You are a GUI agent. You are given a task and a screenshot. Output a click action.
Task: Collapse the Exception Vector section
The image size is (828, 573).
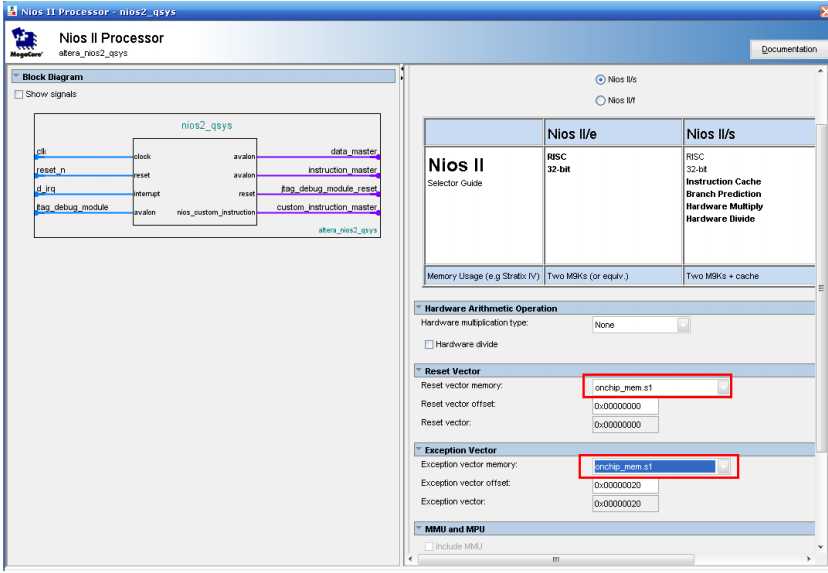coord(419,450)
